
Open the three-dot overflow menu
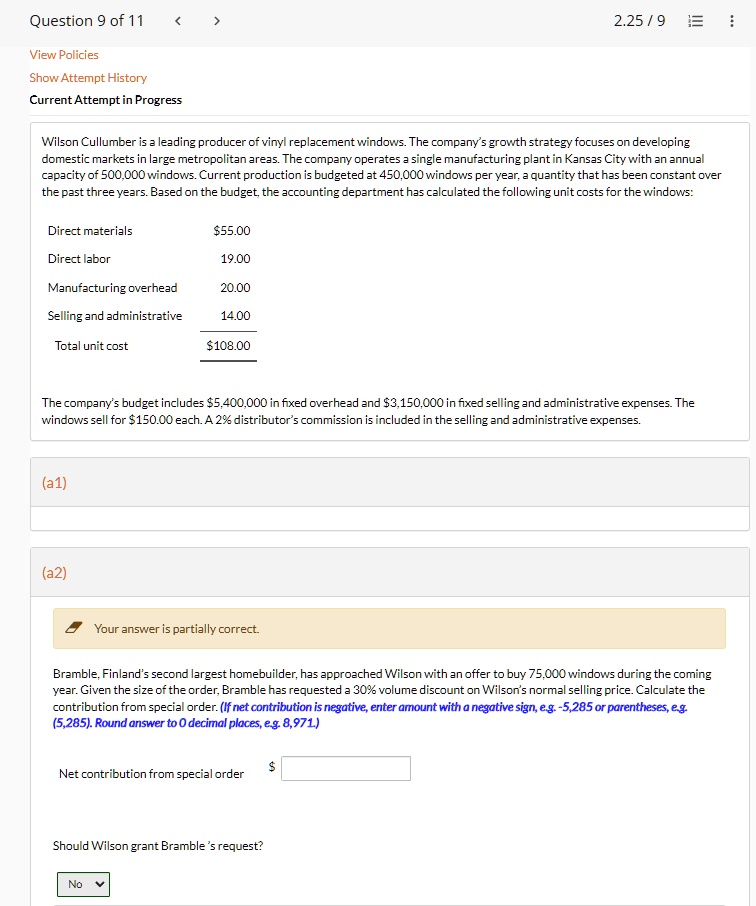(732, 20)
